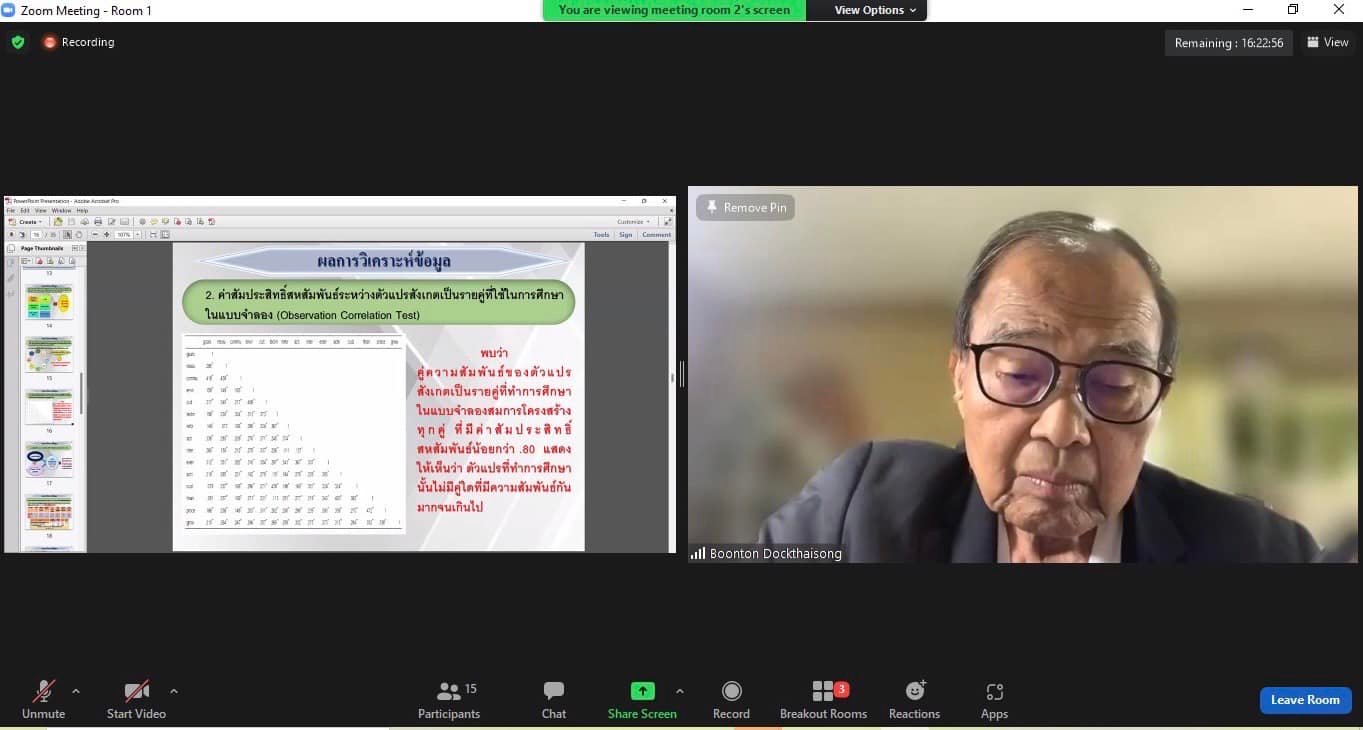Start Video with the camera button
This screenshot has width=1363, height=730.
[136, 700]
